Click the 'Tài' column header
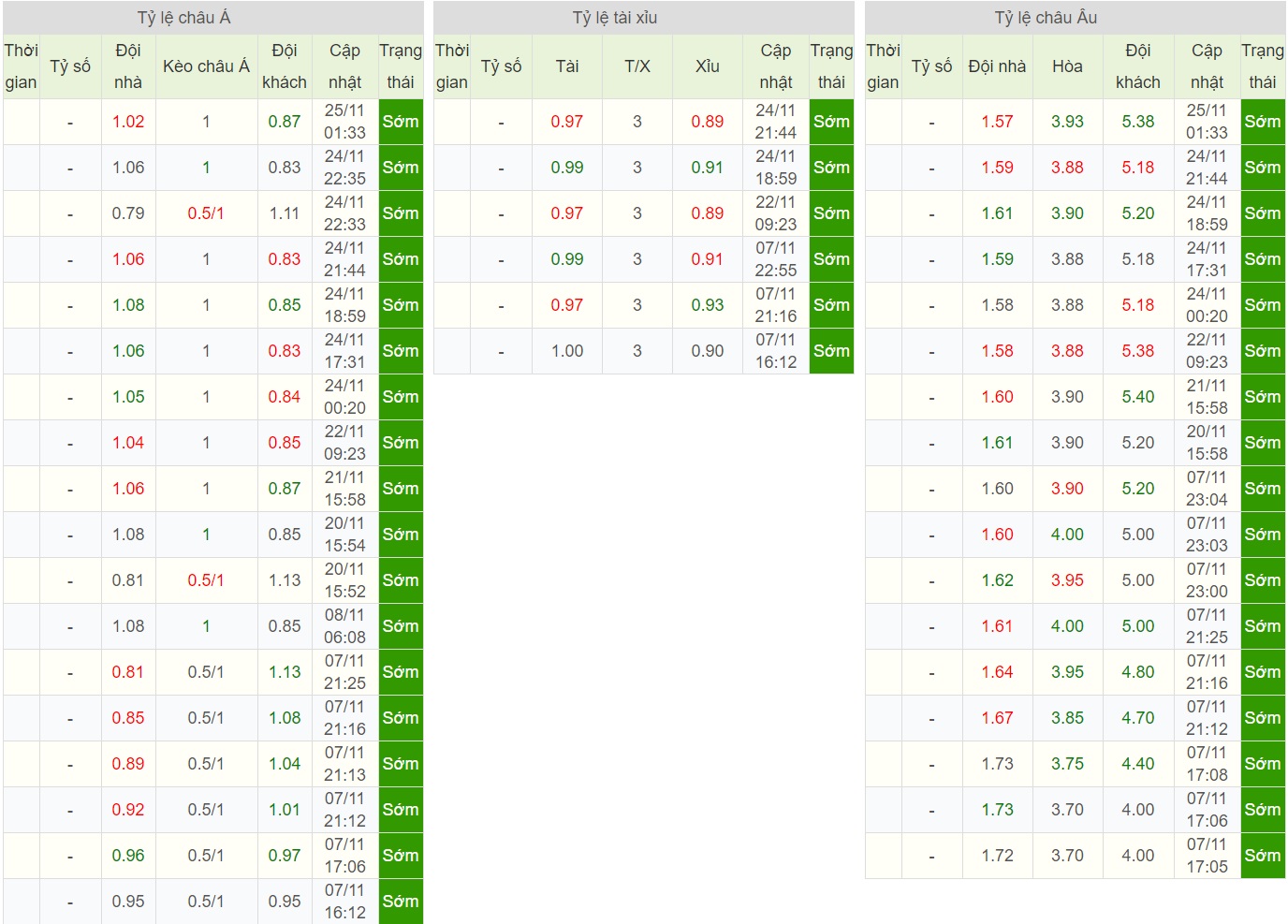 [x=567, y=66]
